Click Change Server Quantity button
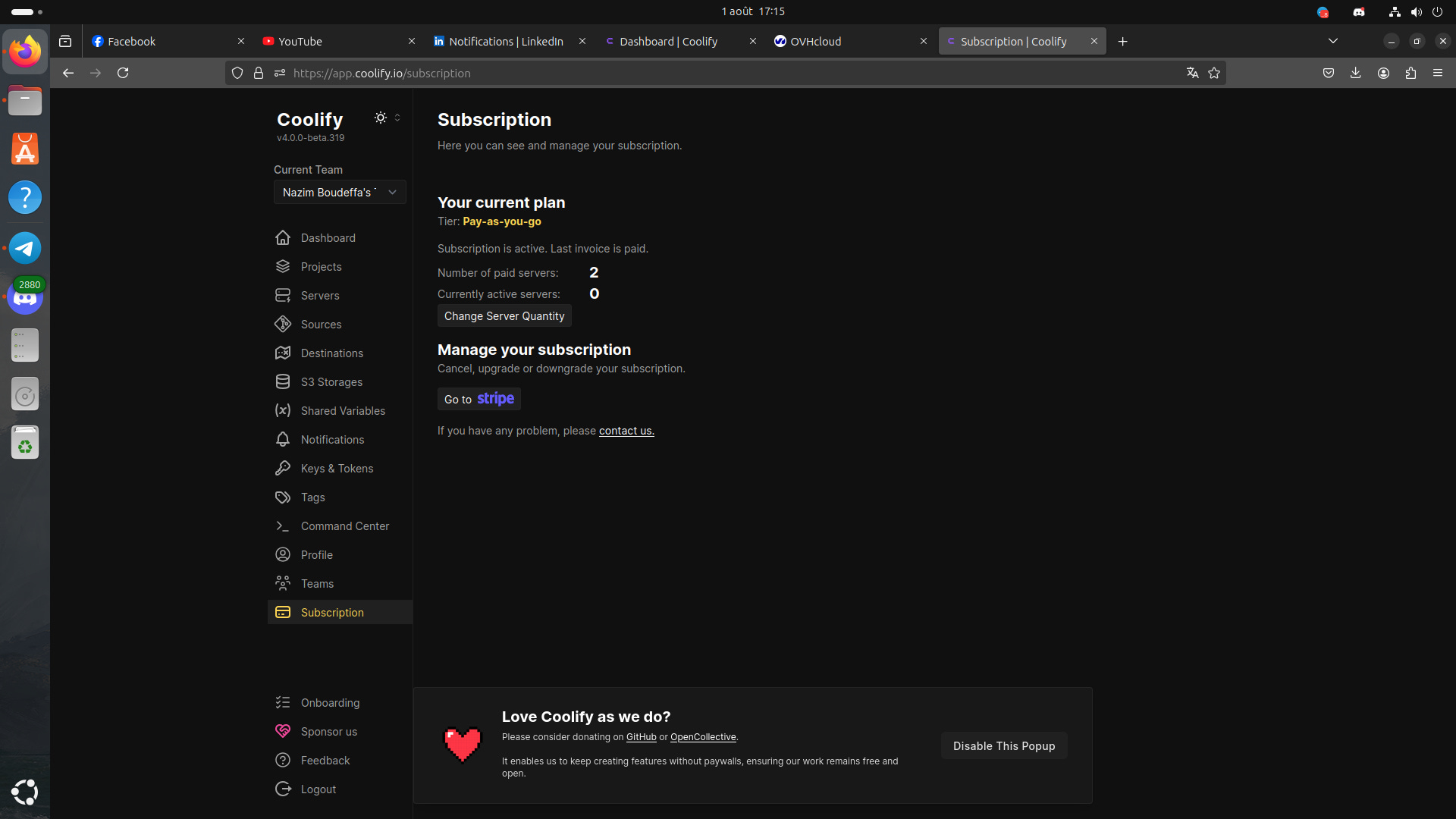This screenshot has height=819, width=1456. tap(504, 316)
